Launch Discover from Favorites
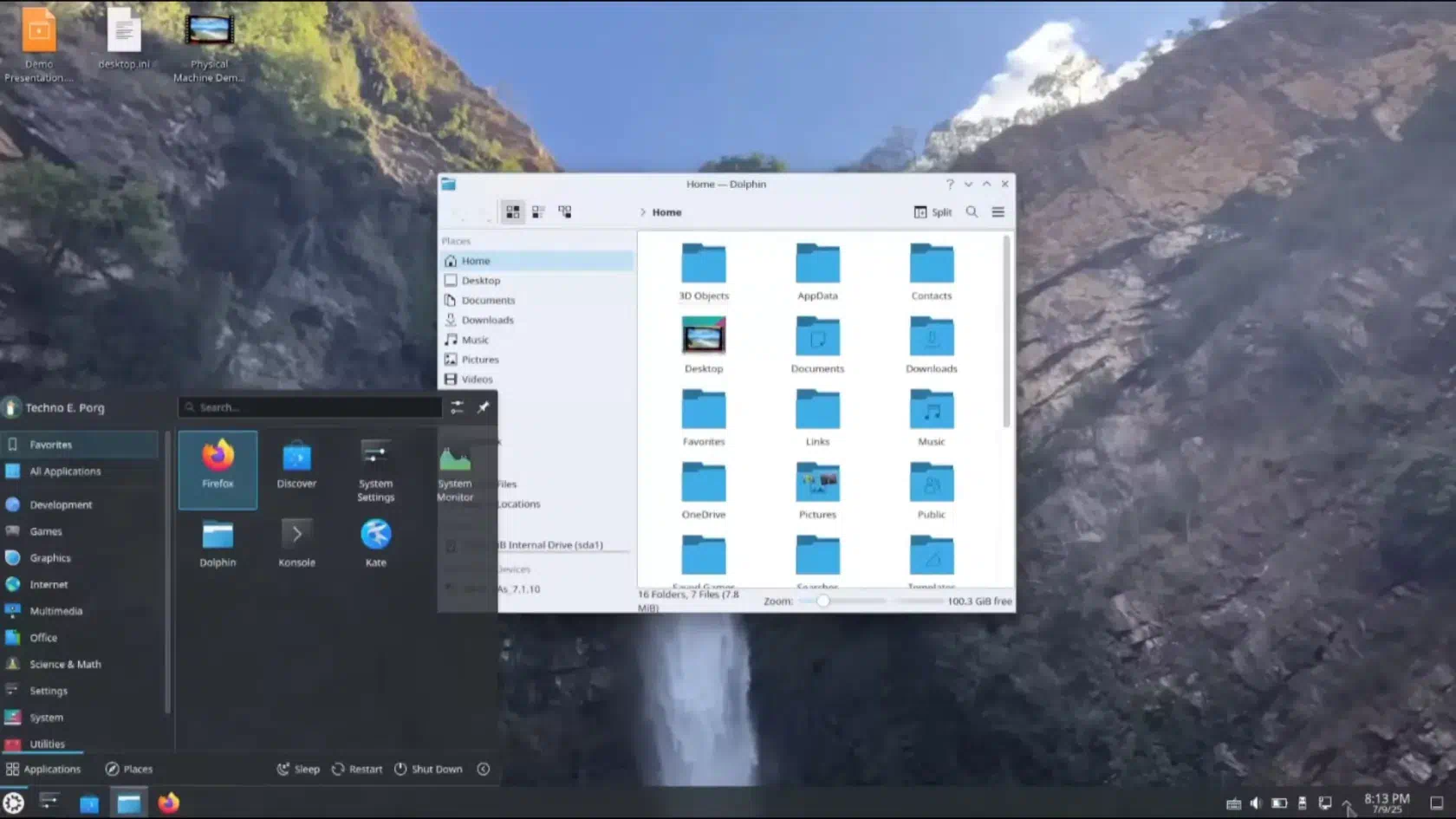This screenshot has height=819, width=1456. (x=296, y=470)
